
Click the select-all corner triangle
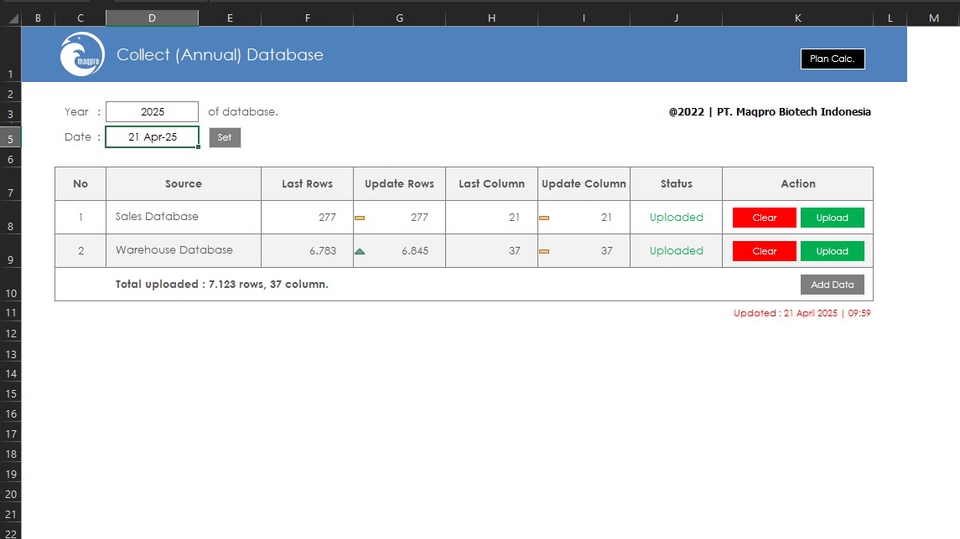pyautogui.click(x=13, y=19)
